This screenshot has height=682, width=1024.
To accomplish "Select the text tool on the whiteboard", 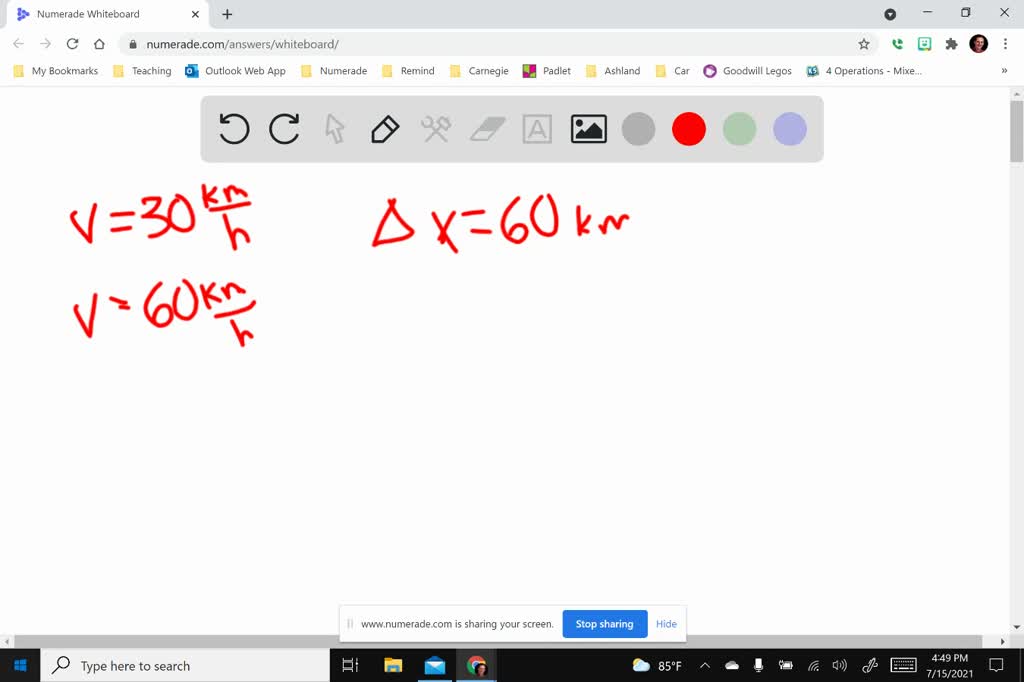I will (x=537, y=128).
